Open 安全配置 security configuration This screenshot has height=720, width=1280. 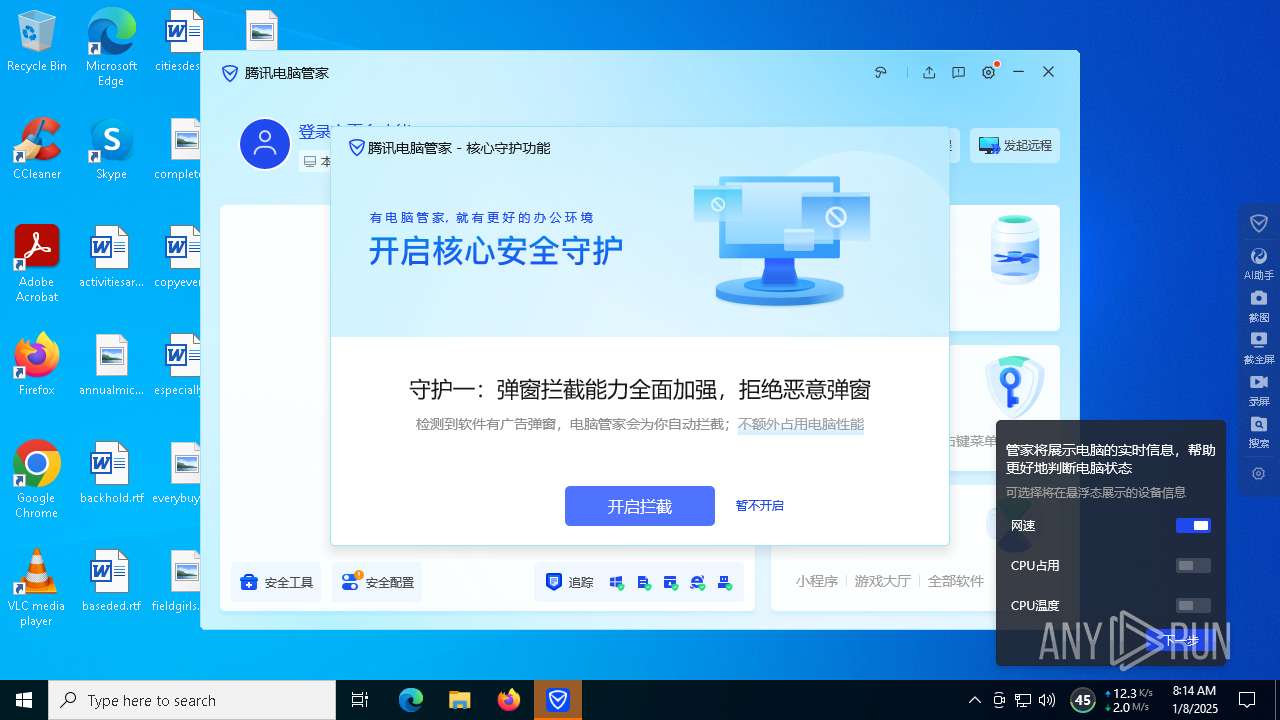pos(377,582)
